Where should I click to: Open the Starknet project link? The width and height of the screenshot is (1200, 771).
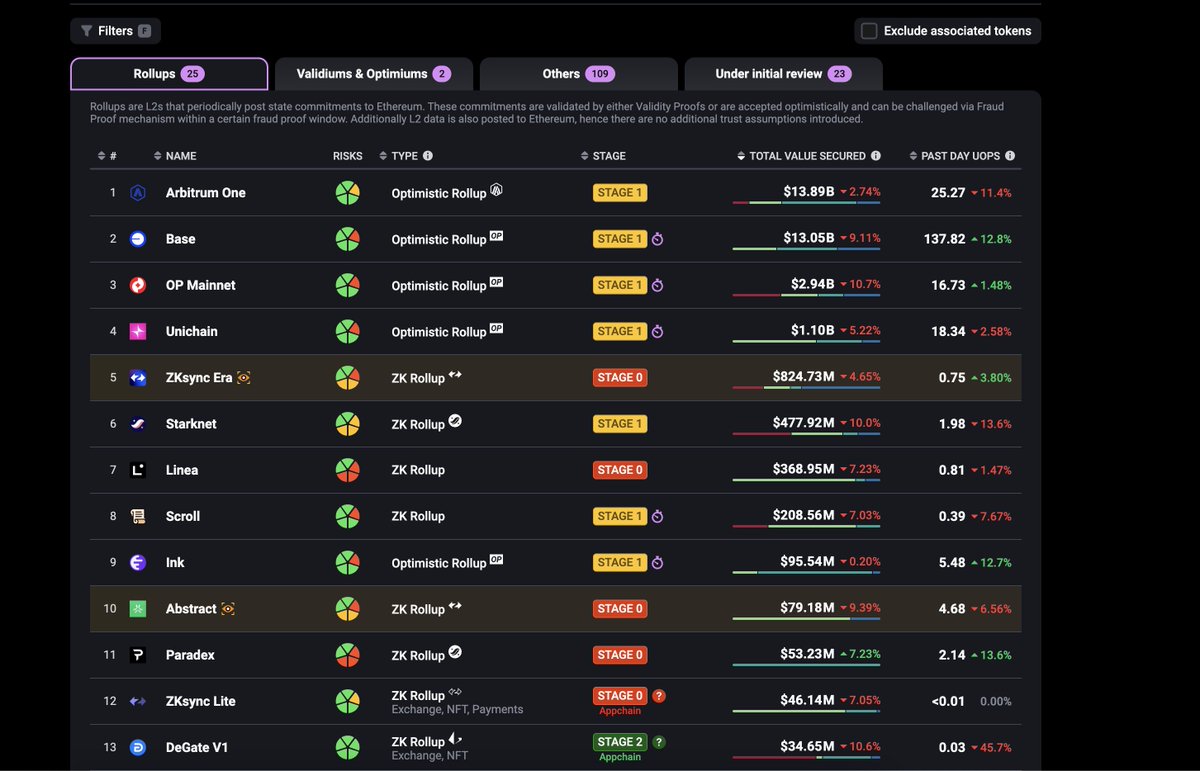191,424
